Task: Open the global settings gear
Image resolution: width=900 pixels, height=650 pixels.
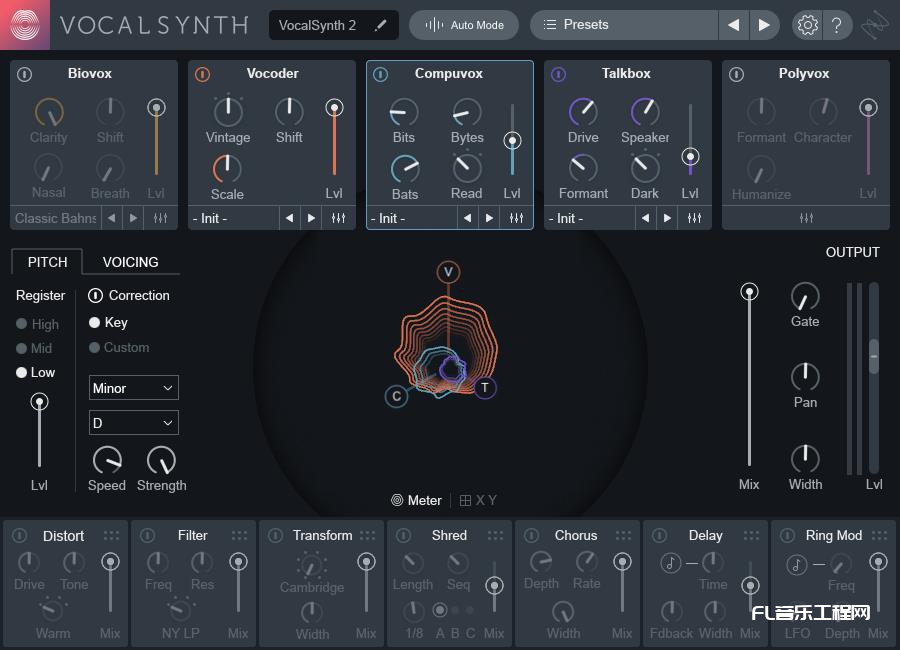Action: tap(807, 25)
